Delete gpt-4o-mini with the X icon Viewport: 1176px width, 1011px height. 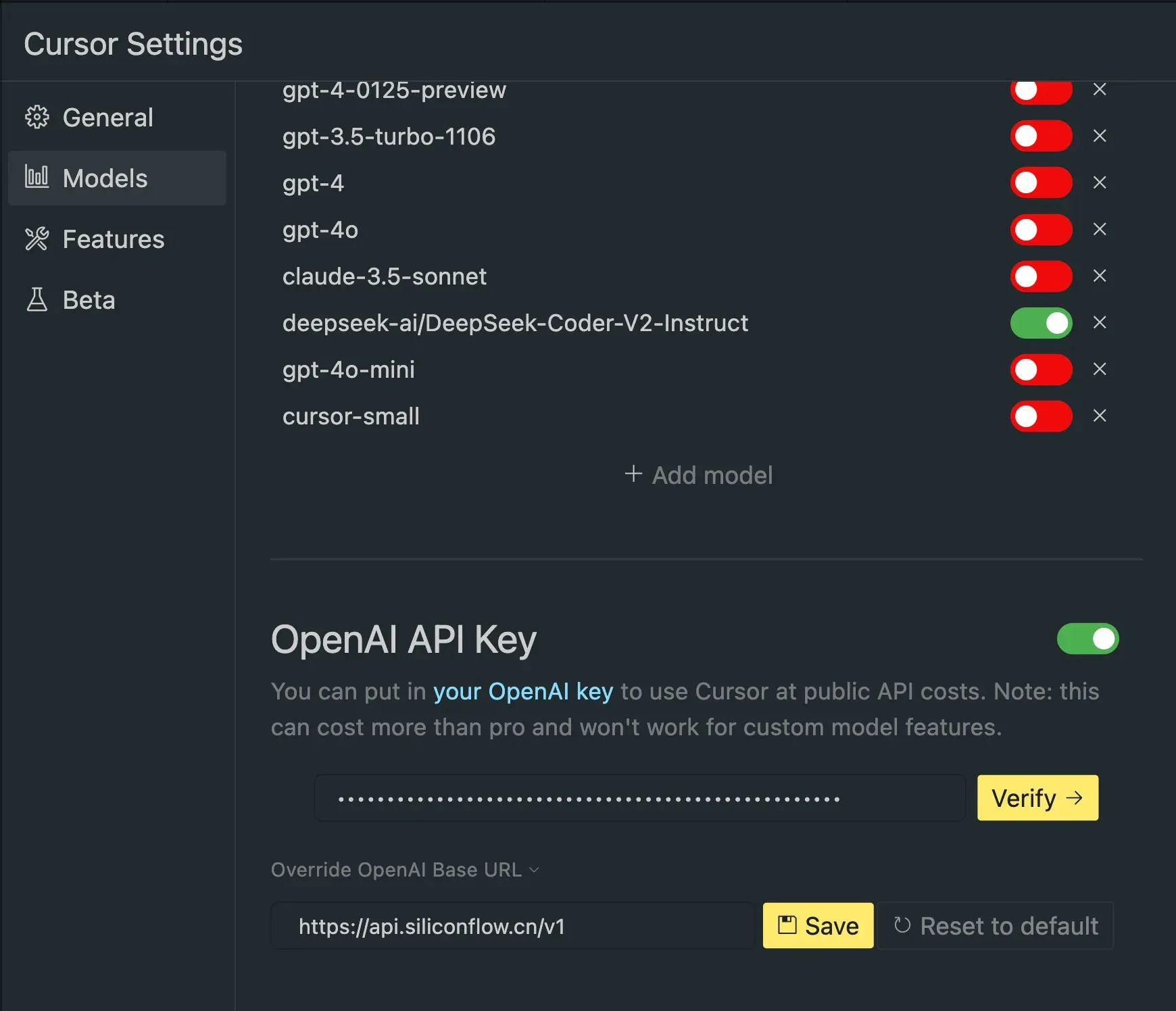tap(1100, 369)
